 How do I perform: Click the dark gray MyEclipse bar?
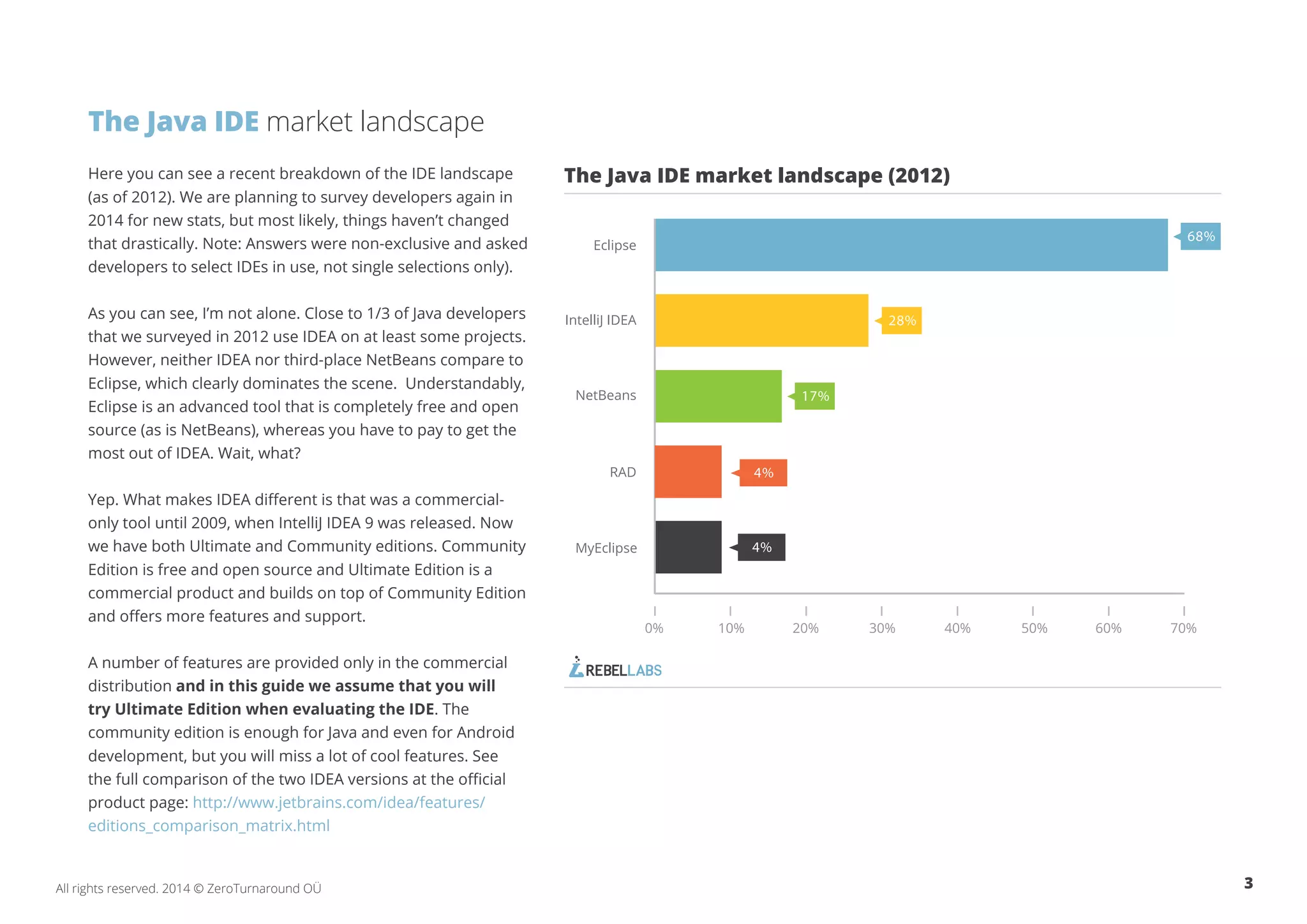coord(688,547)
